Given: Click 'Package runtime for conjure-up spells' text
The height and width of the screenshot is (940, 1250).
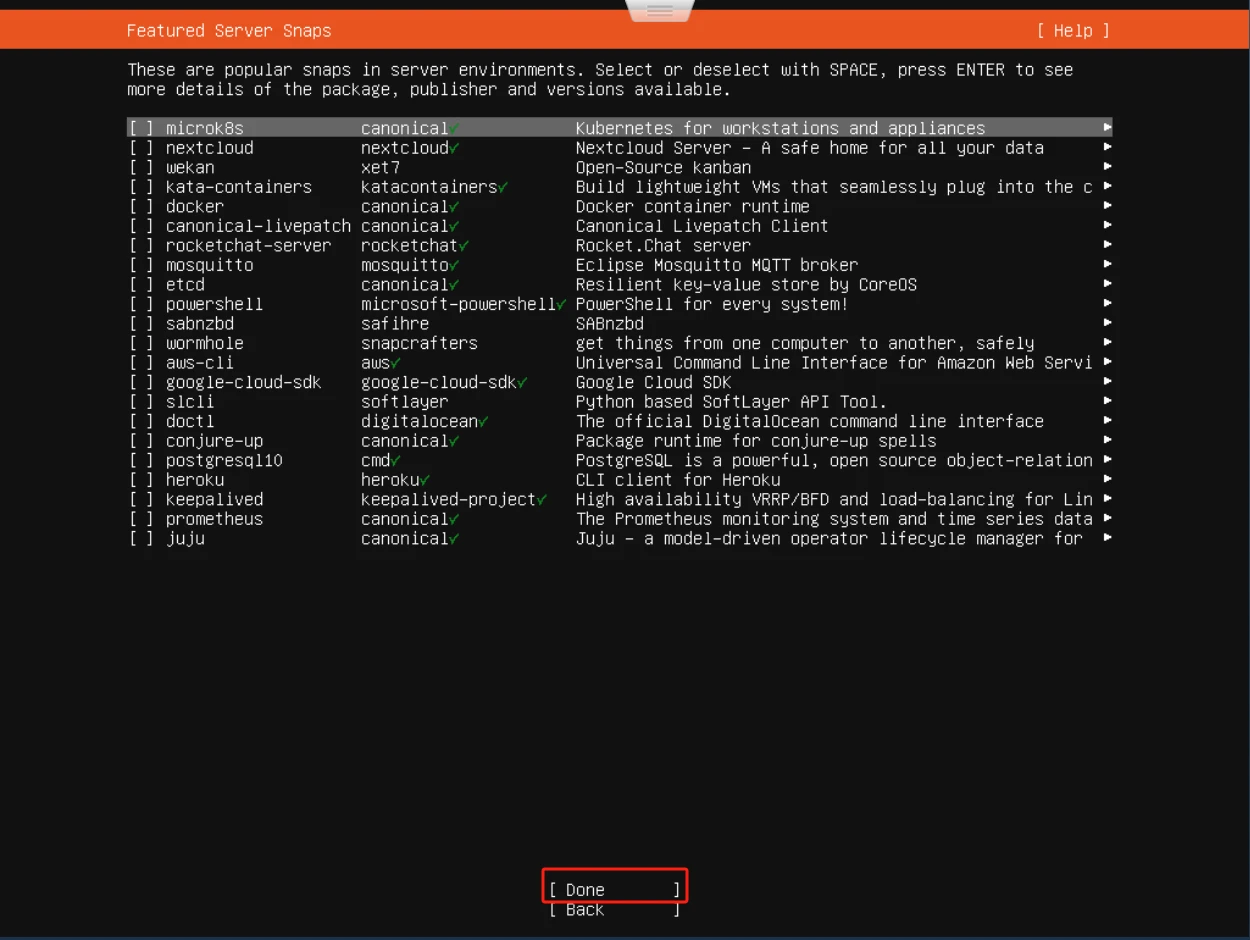Looking at the screenshot, I should pyautogui.click(x=756, y=440).
